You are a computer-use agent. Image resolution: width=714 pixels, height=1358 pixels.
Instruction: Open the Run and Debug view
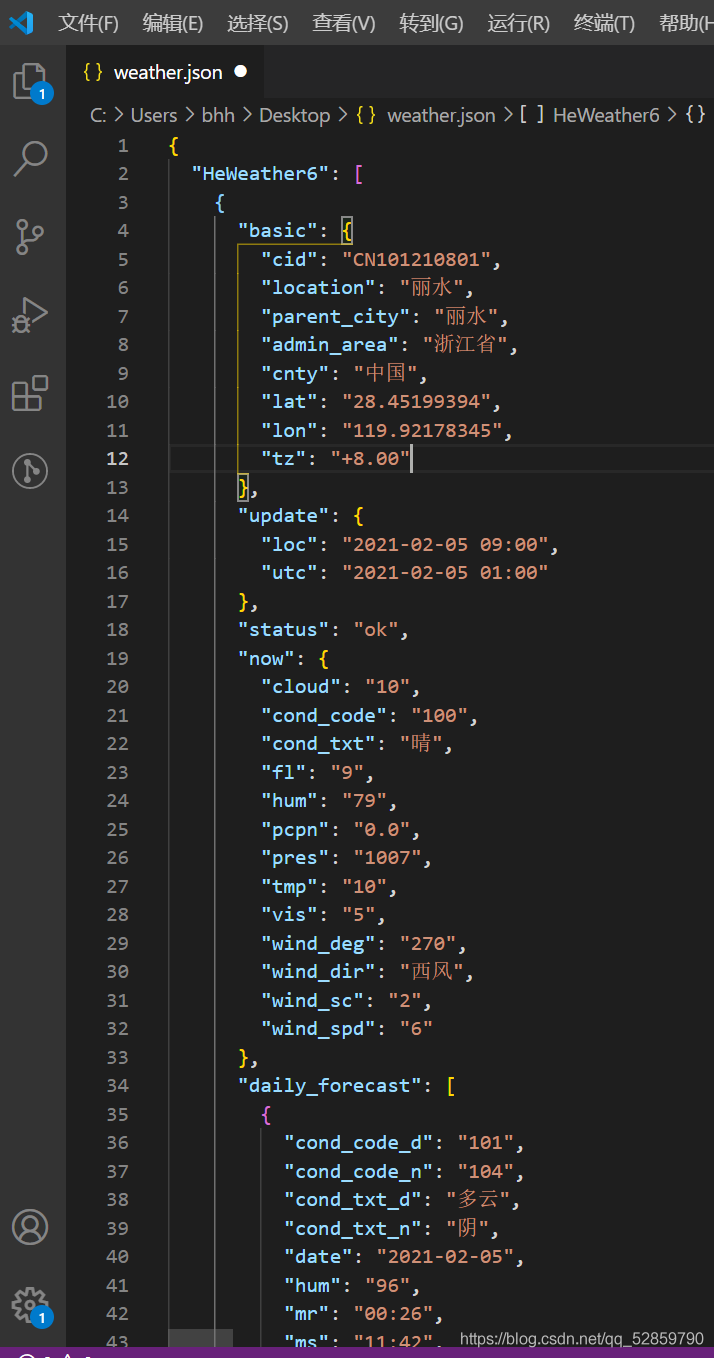[x=30, y=316]
